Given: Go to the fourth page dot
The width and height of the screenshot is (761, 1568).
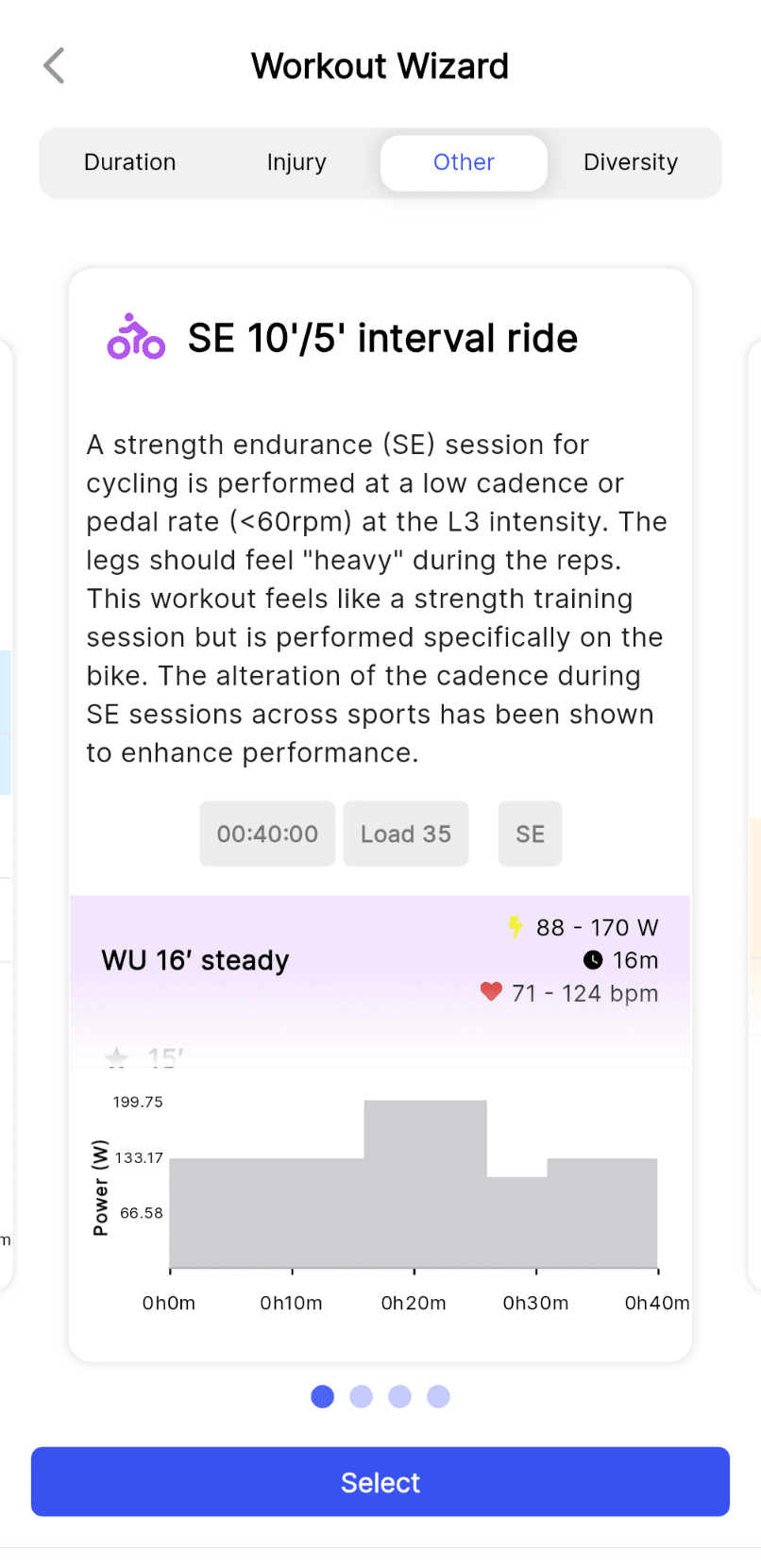Looking at the screenshot, I should point(439,1396).
